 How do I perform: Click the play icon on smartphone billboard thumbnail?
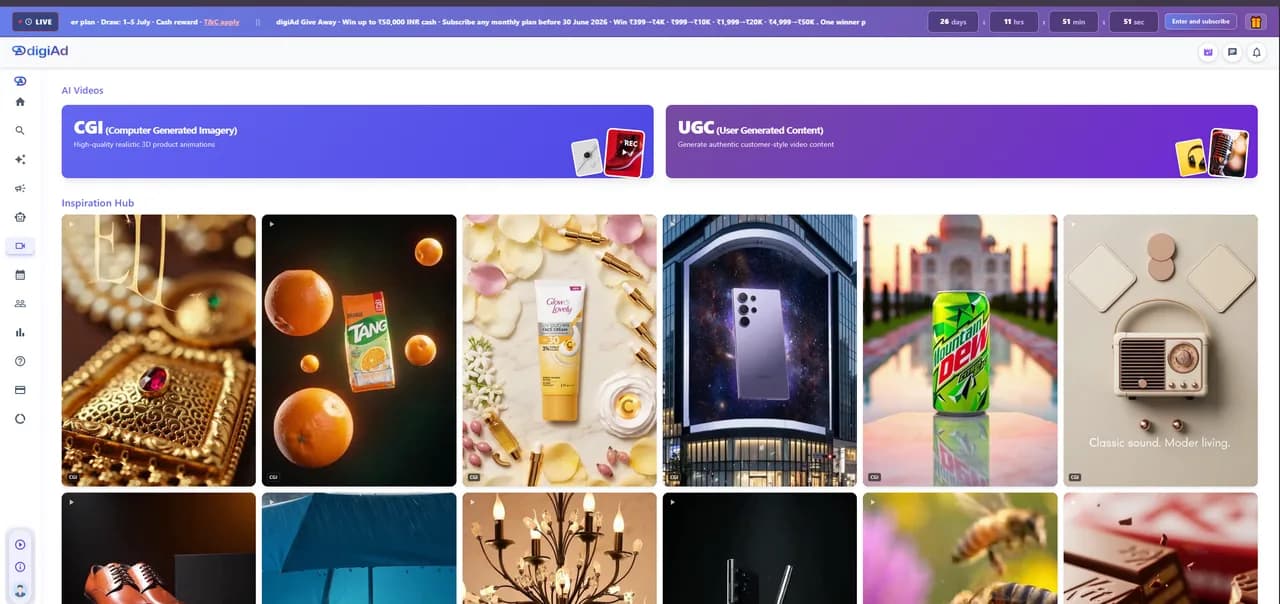(x=672, y=224)
